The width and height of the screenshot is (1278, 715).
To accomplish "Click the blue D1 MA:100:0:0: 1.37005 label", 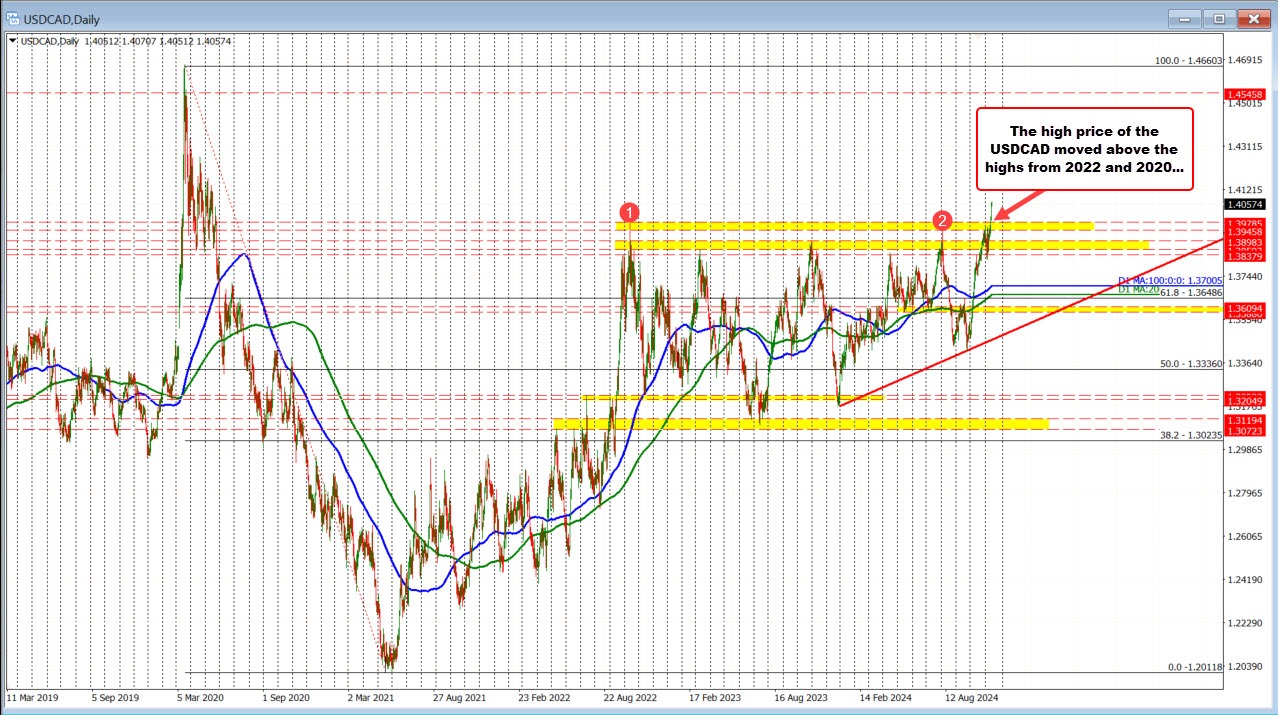I will (1170, 282).
